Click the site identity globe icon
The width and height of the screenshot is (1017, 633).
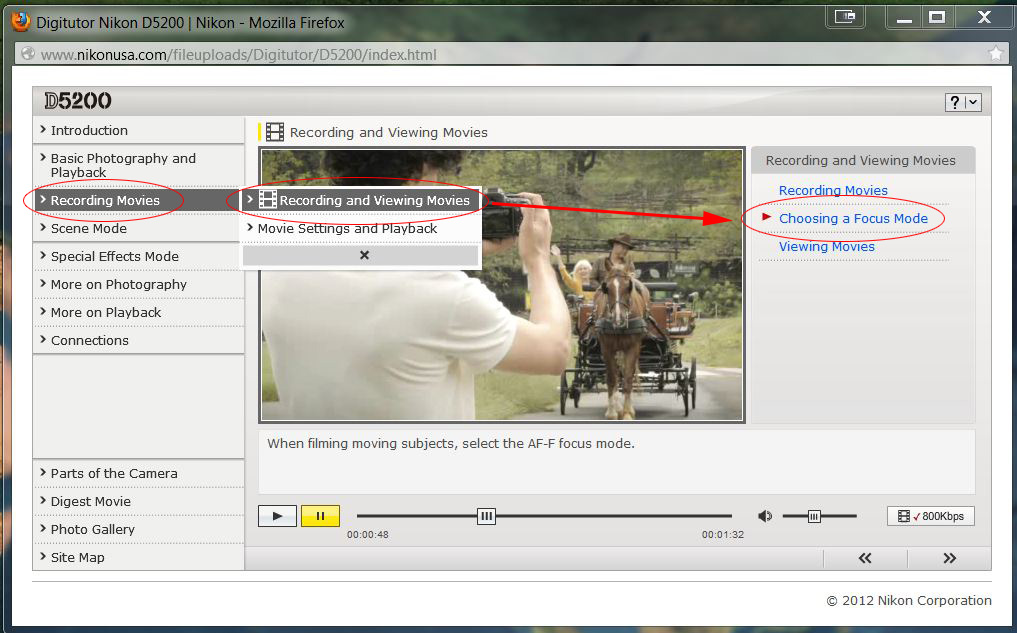click(27, 53)
